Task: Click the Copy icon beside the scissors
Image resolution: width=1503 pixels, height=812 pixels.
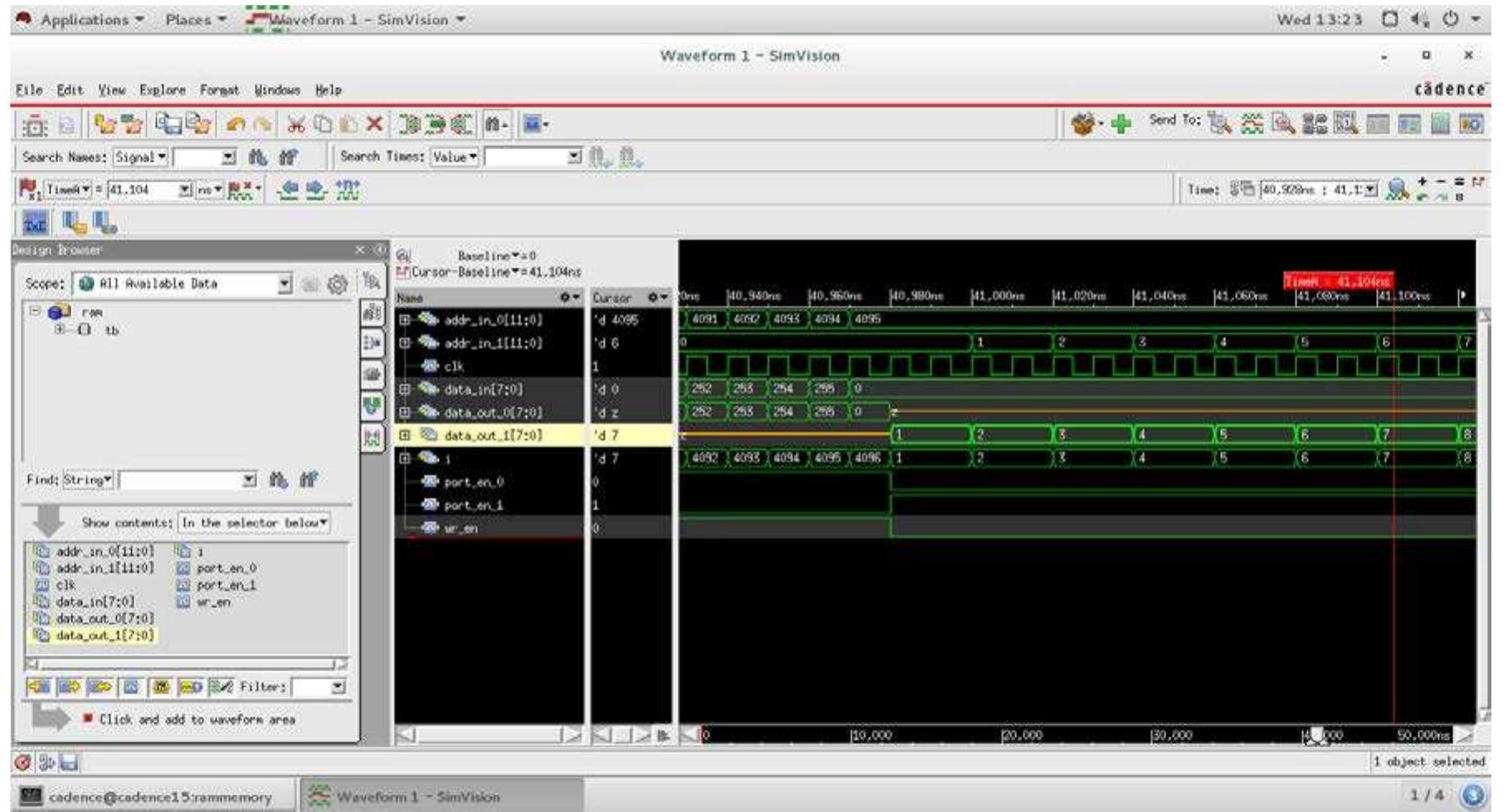Action: (323, 124)
